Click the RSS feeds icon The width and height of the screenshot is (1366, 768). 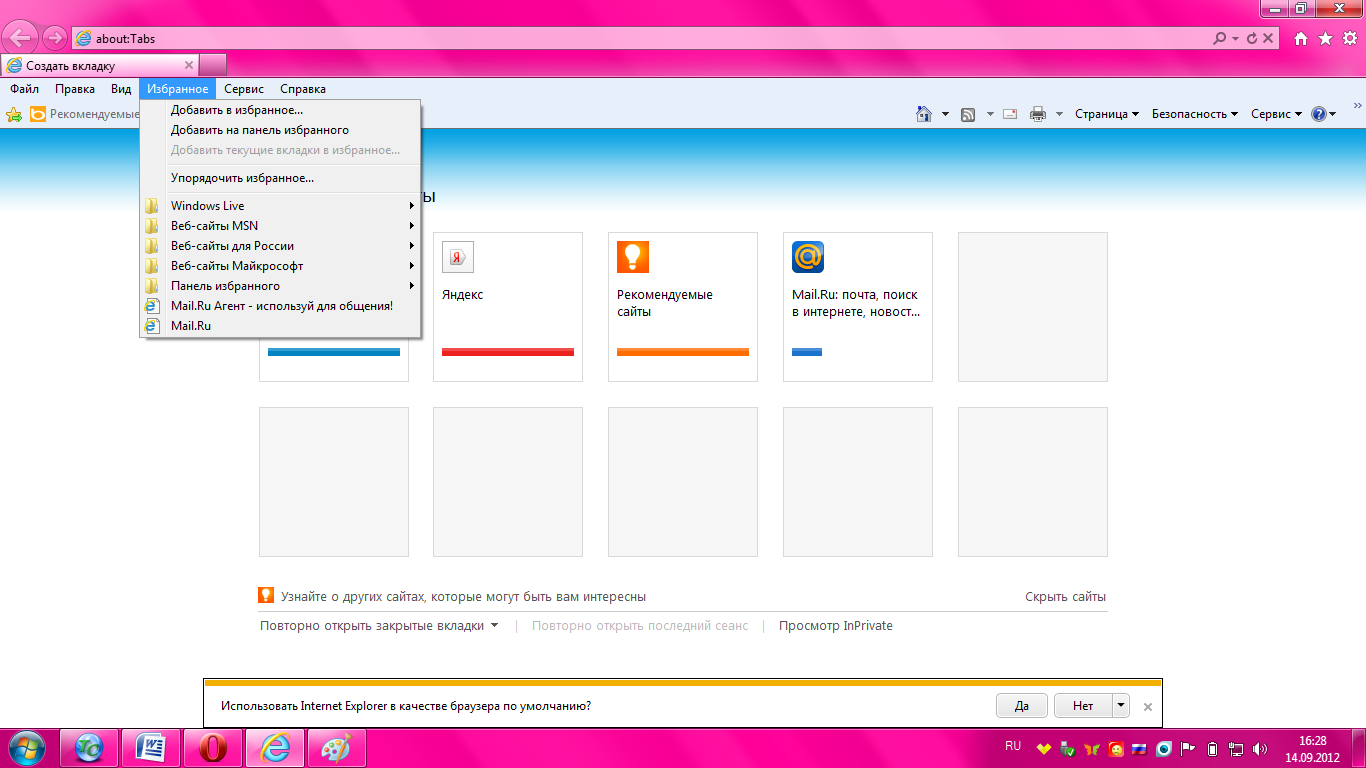(968, 114)
